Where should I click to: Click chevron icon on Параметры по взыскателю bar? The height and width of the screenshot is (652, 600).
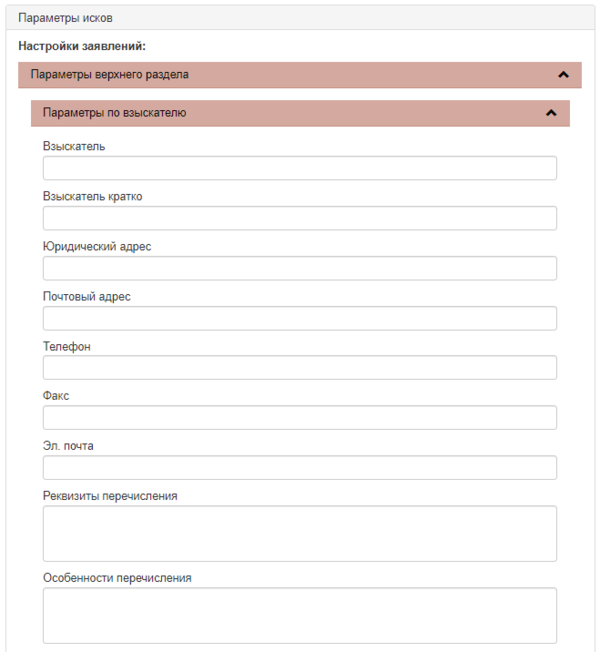click(550, 113)
